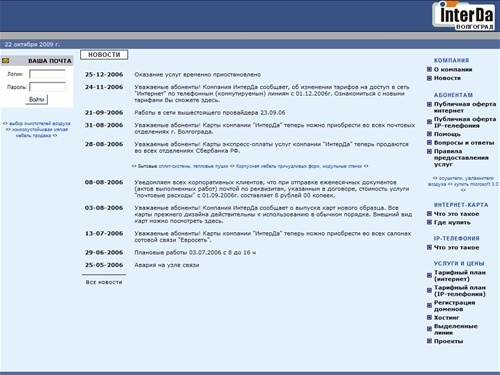This screenshot has width=500, height=375.
Task: Click the bullet icon next to Вопросы и ответы
Action: click(429, 143)
